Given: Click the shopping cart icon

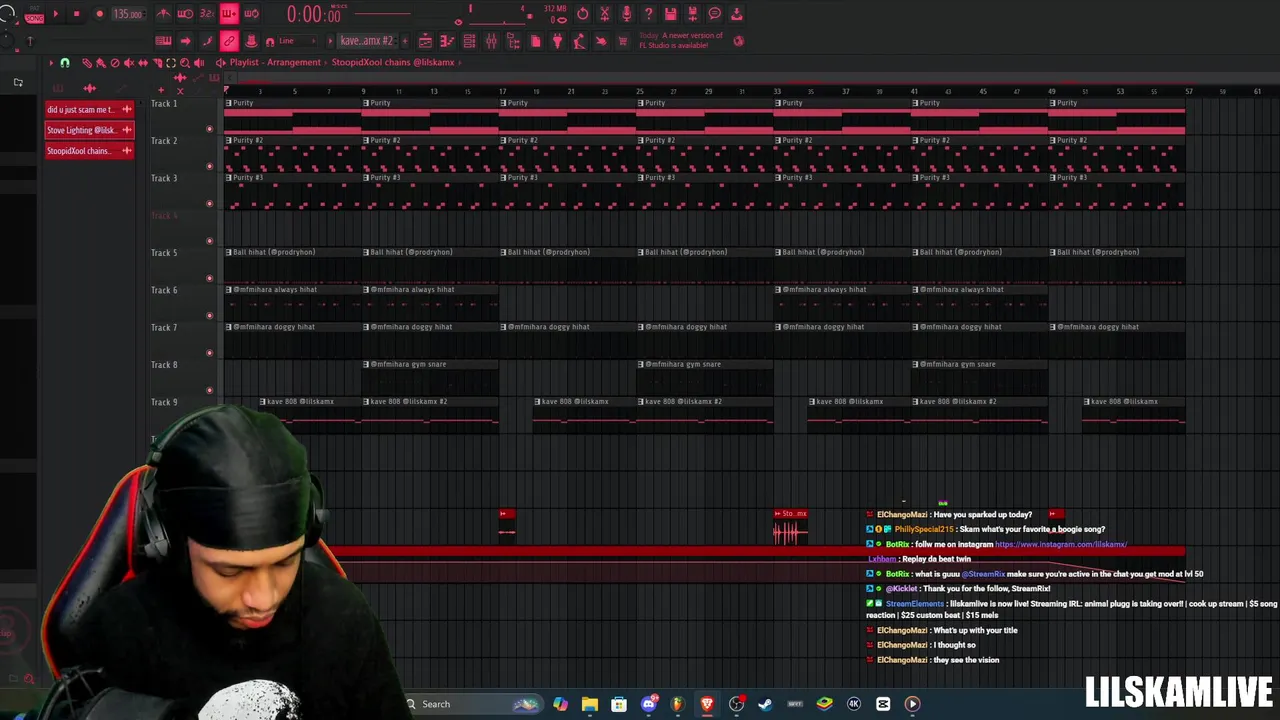Looking at the screenshot, I should [x=623, y=41].
